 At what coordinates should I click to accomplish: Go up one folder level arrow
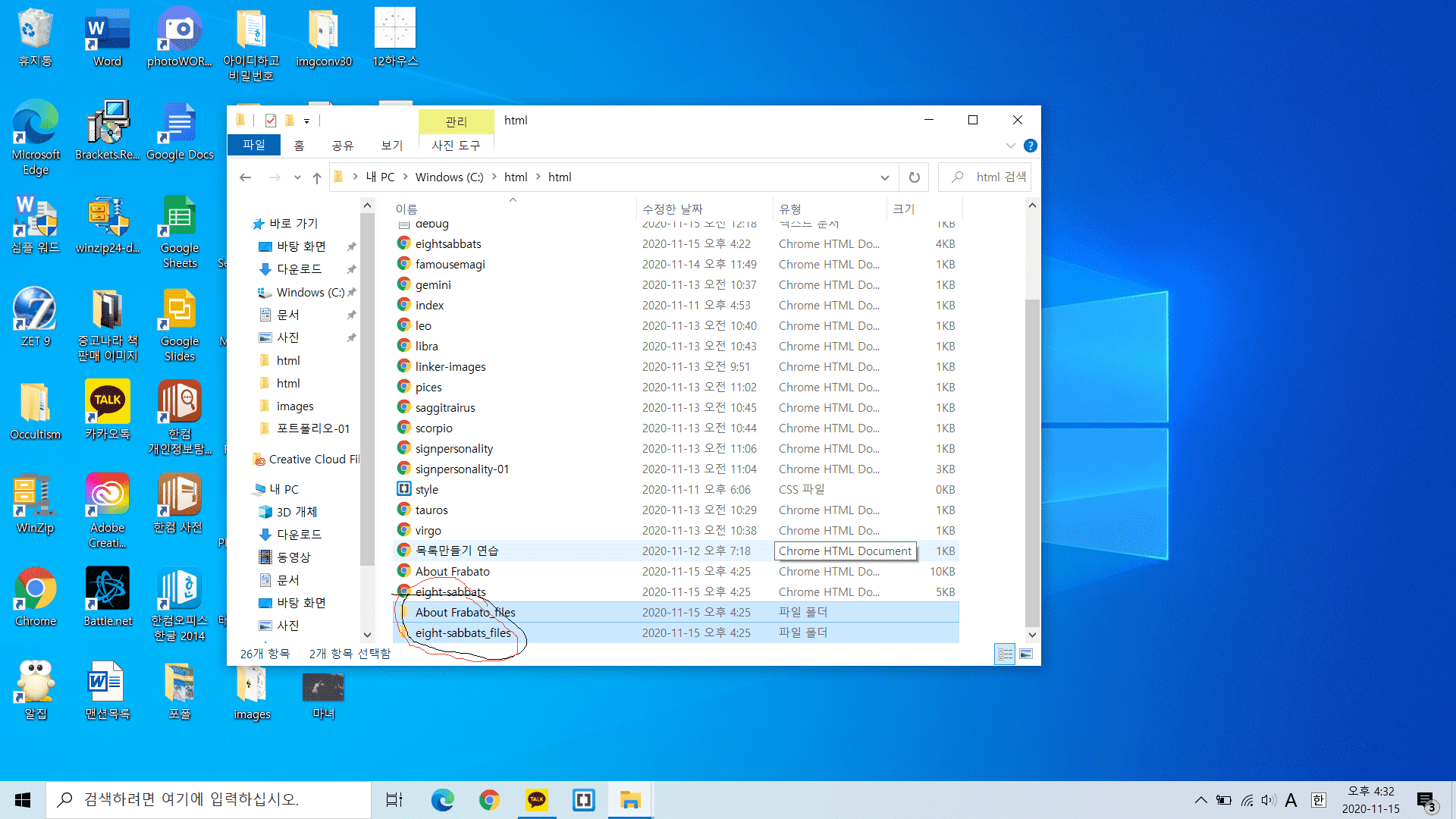tap(317, 177)
